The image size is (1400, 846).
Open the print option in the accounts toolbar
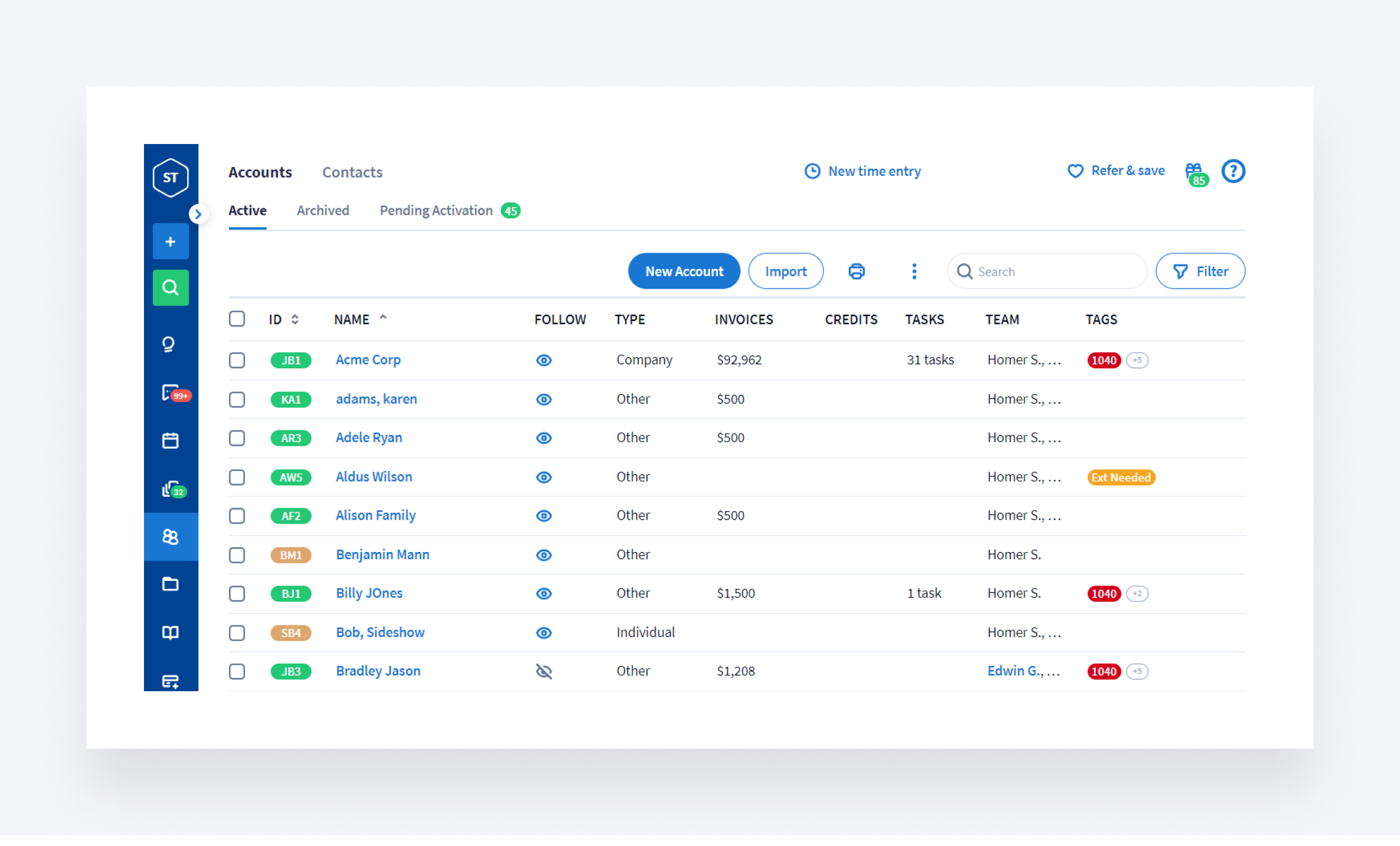856,271
